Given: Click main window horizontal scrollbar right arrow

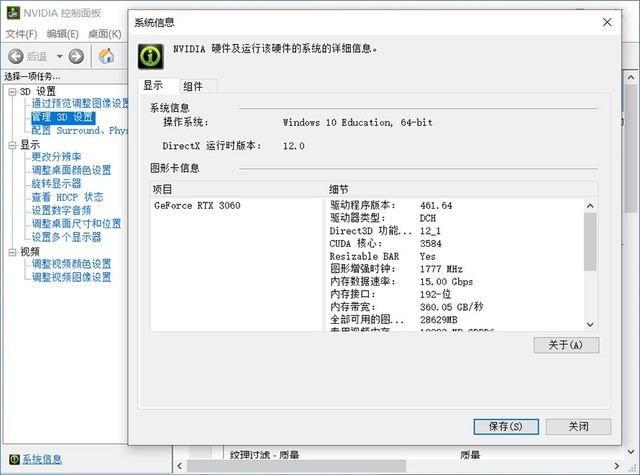Looking at the screenshot, I should 616,466.
